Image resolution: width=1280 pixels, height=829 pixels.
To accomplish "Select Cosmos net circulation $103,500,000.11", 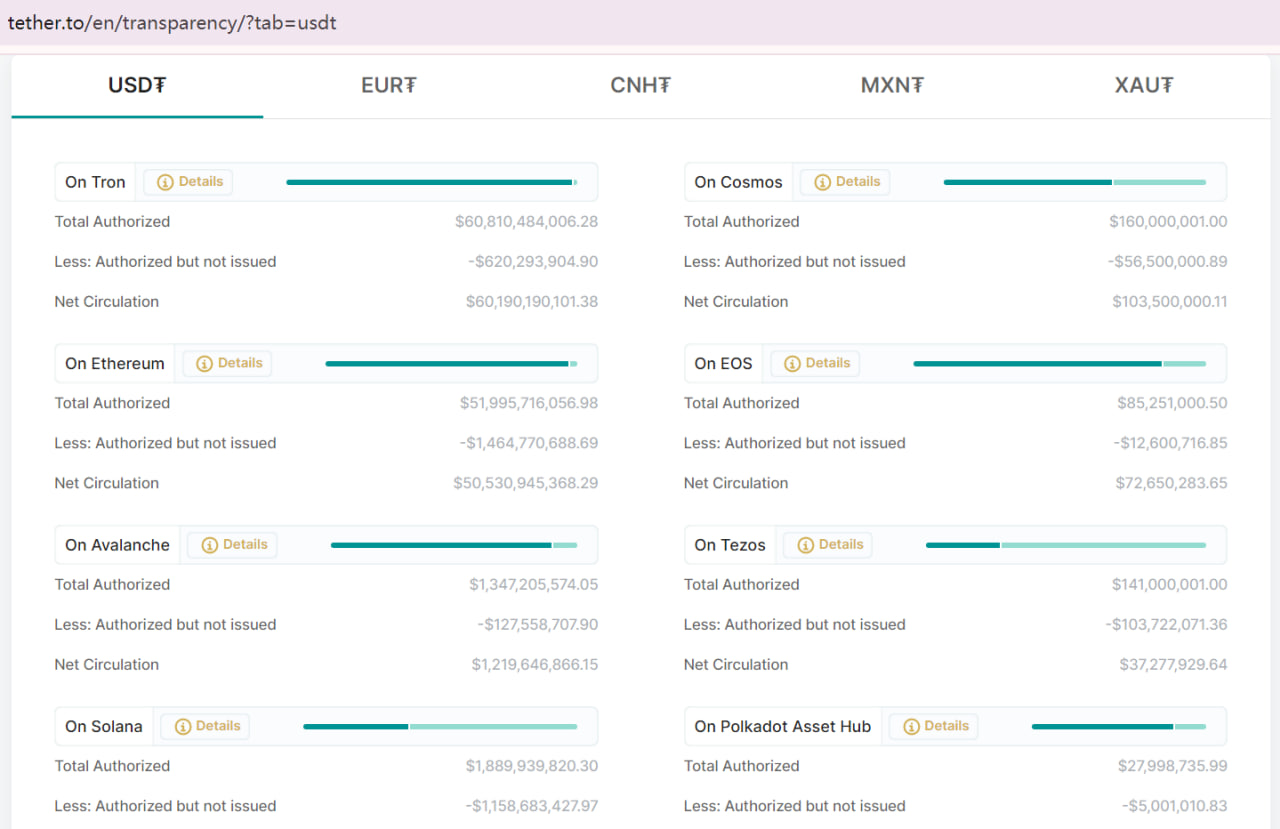I will coord(1170,302).
